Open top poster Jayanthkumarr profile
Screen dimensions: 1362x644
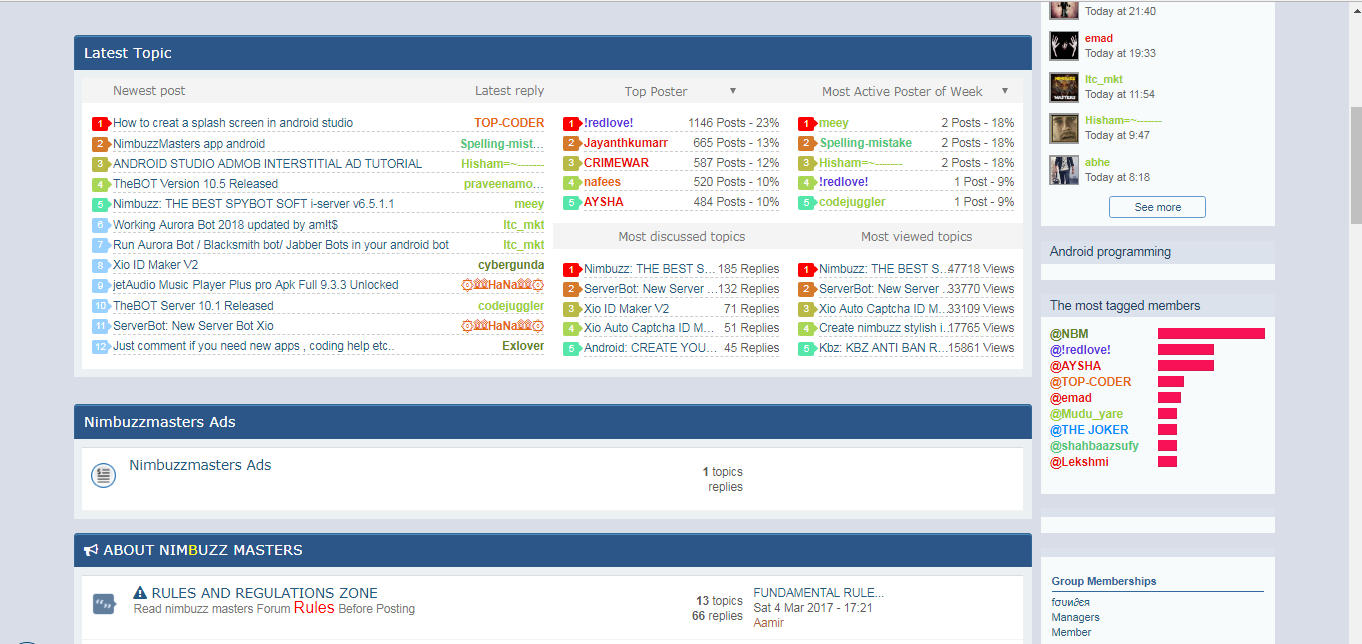click(626, 143)
